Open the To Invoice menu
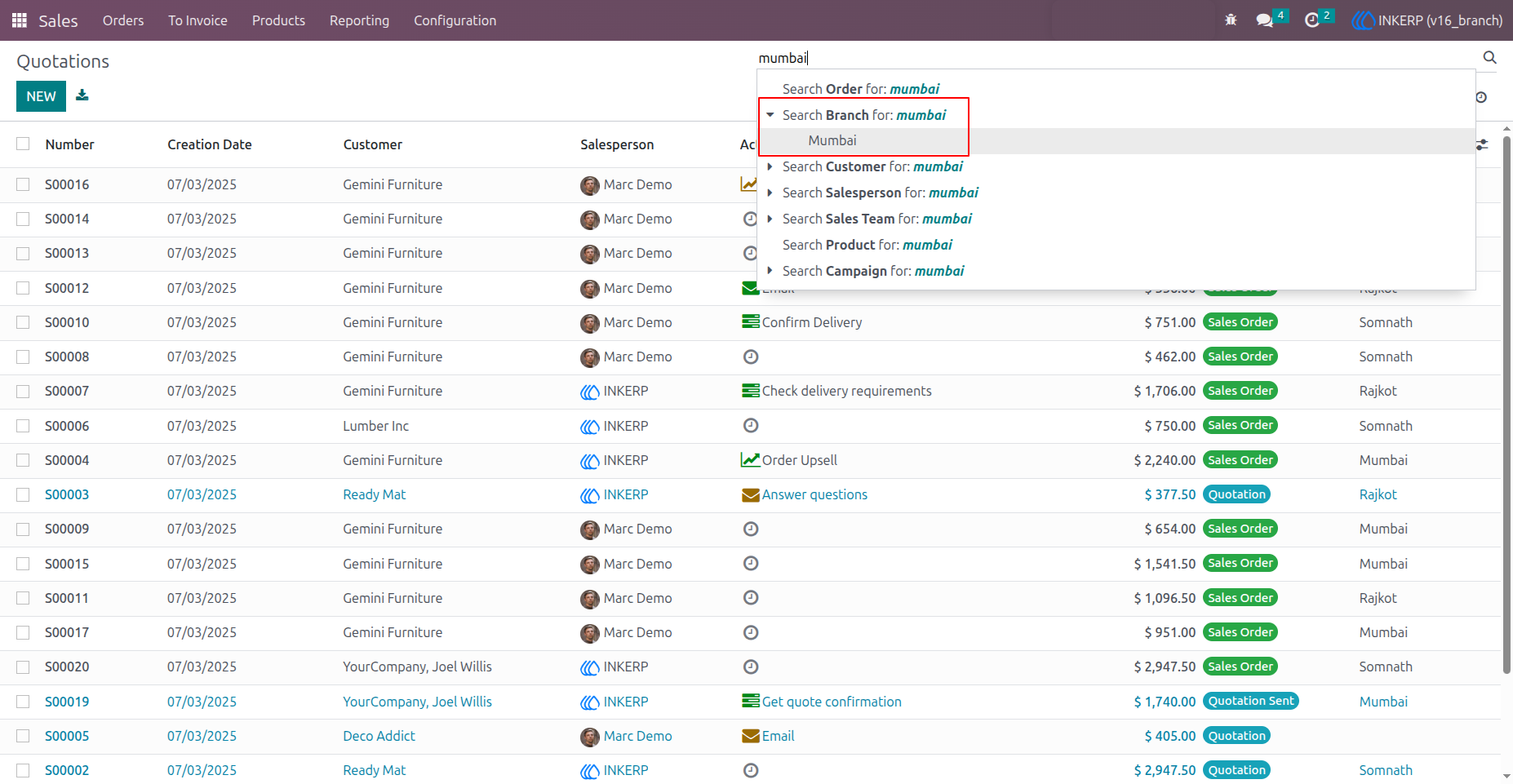Viewport: 1513px width, 784px height. [x=197, y=20]
